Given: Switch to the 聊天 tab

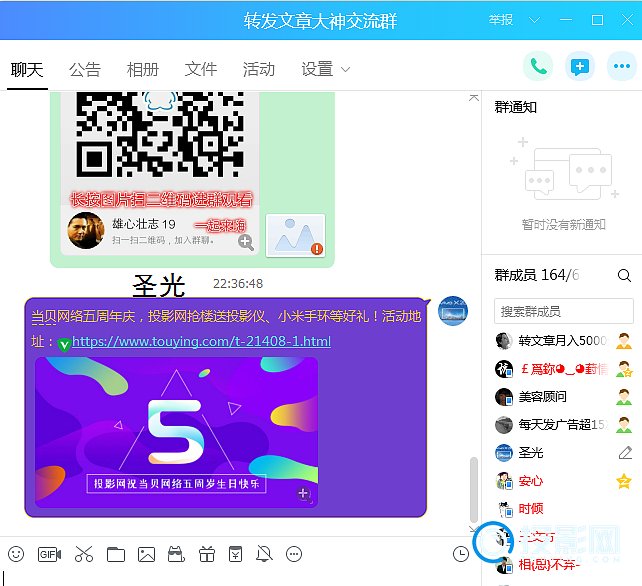Looking at the screenshot, I should [27, 70].
